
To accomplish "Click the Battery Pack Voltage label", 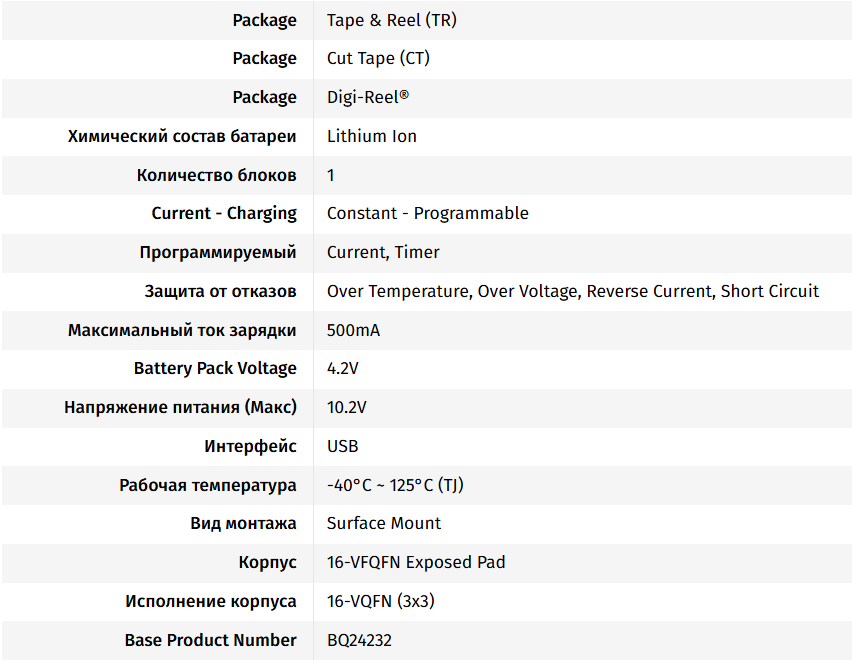I will click(215, 368).
